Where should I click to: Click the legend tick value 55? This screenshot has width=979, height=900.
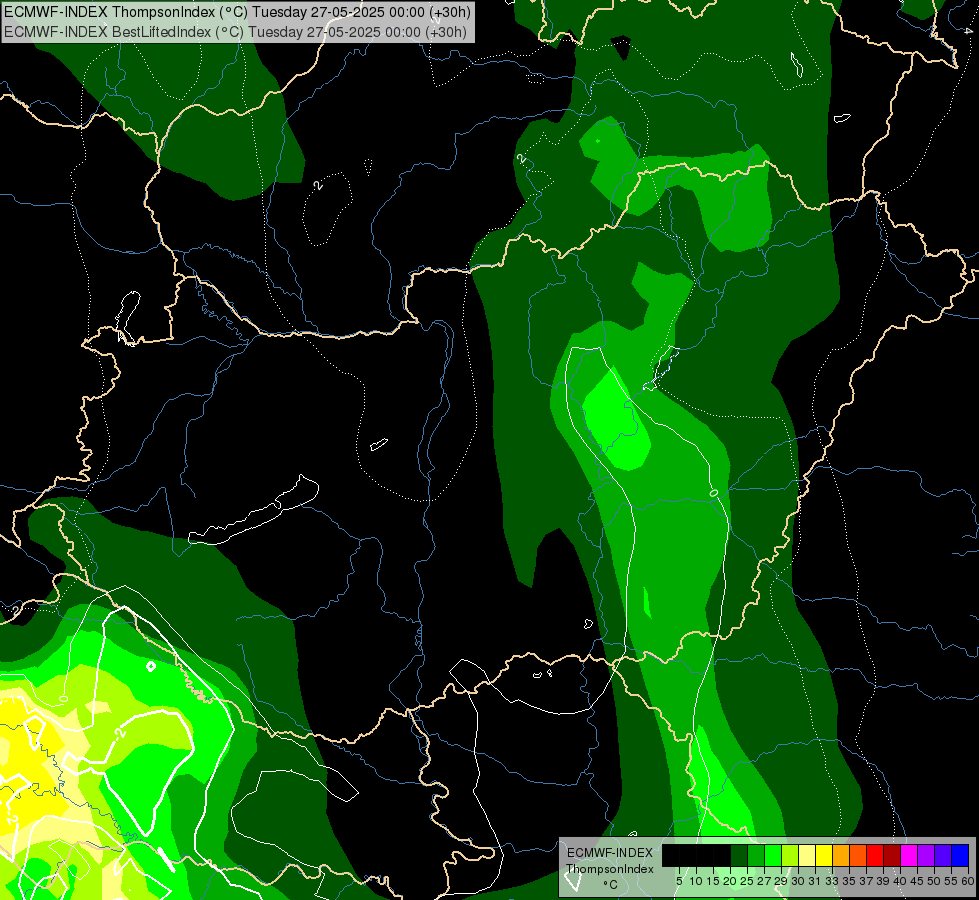click(x=951, y=881)
